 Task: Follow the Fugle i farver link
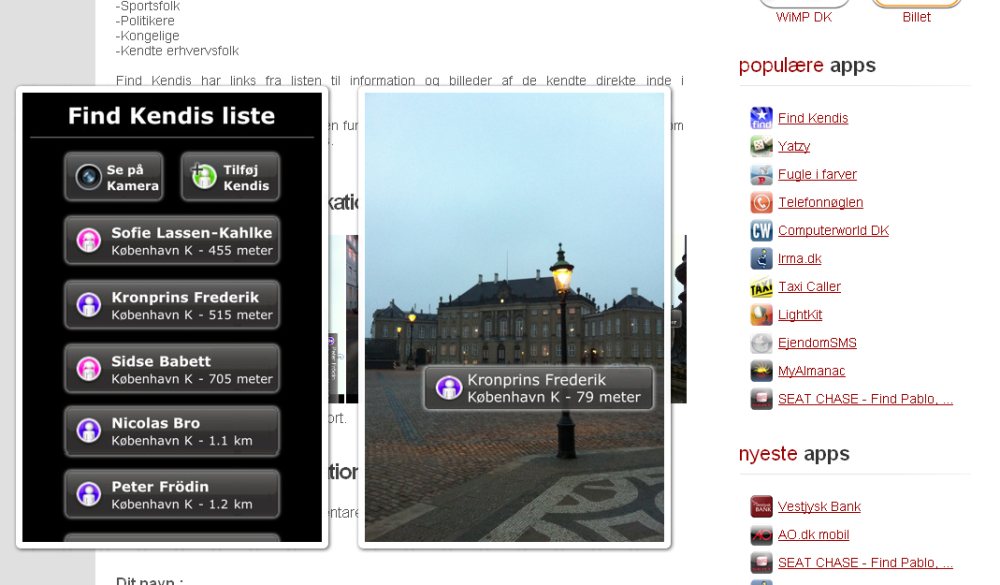point(817,174)
